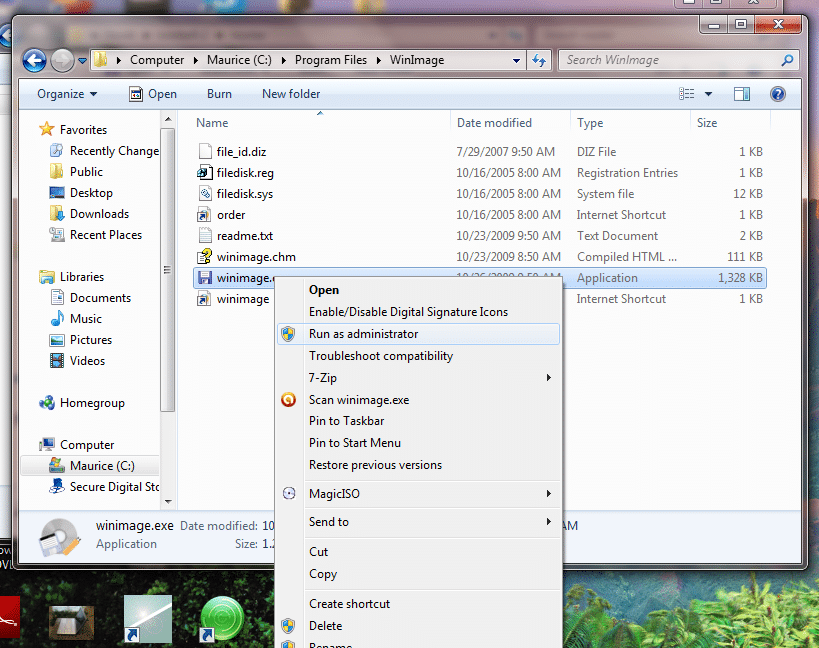Click Burn on the toolbar
819x648 pixels.
tap(219, 94)
